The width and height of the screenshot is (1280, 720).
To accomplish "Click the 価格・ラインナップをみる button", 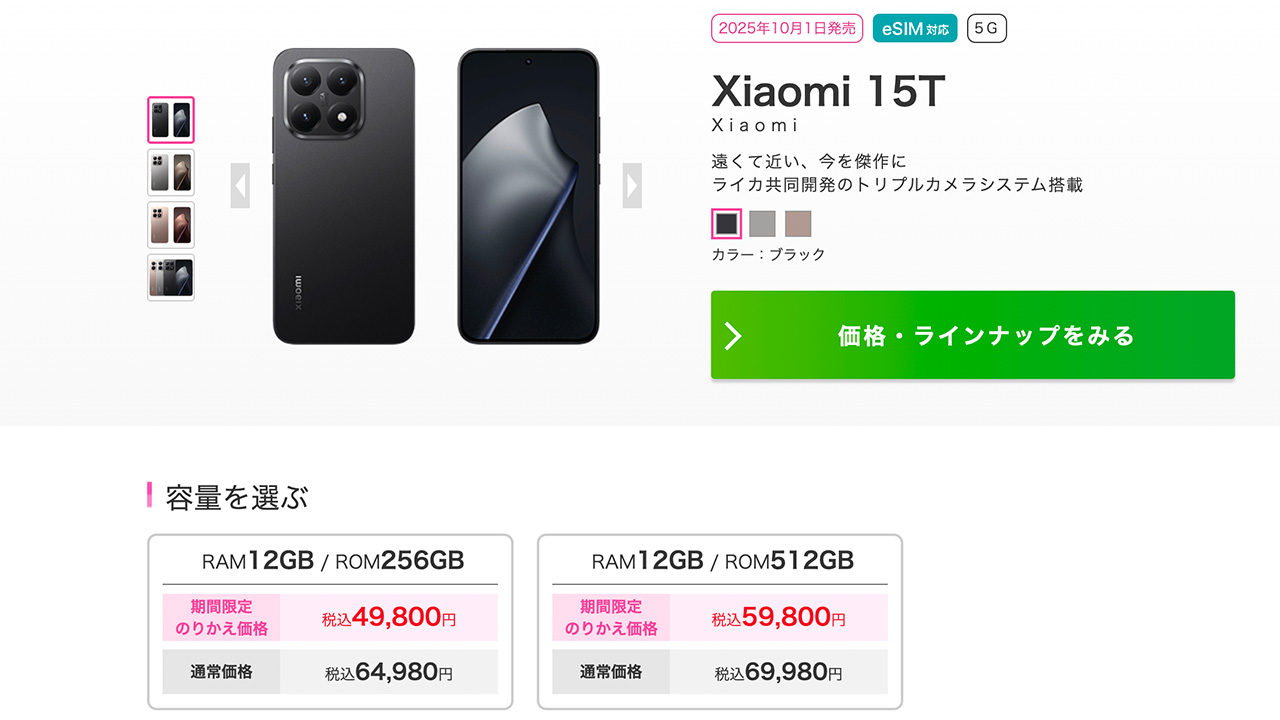I will pos(973,336).
